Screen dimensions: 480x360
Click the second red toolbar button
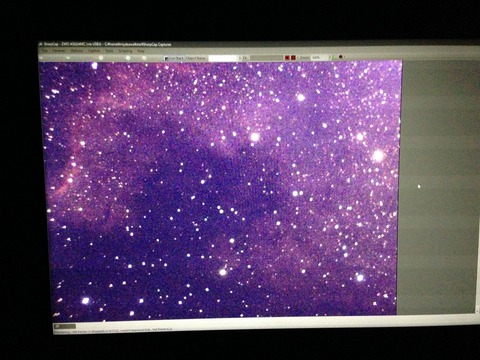coord(293,58)
